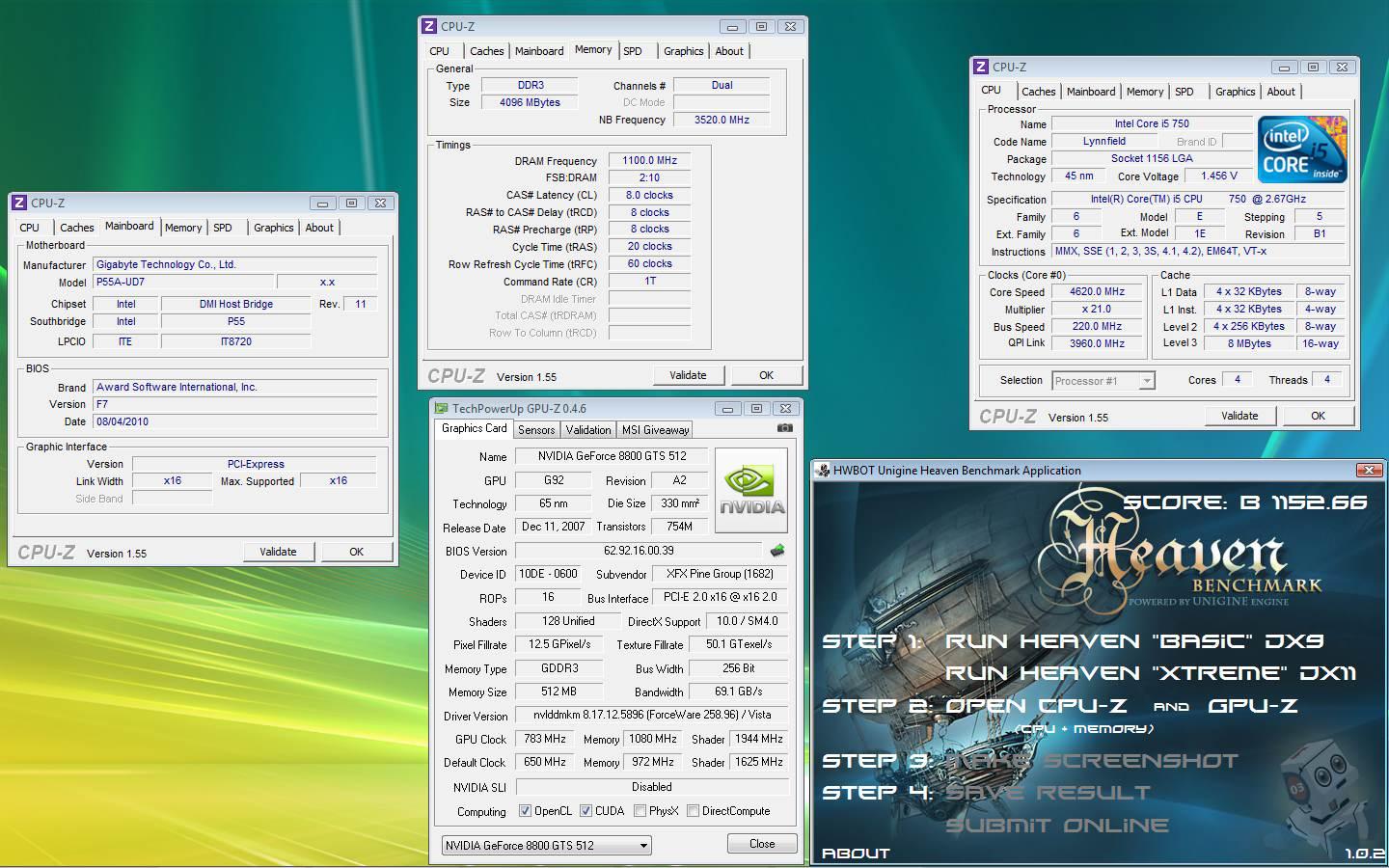Viewport: 1389px width, 868px height.
Task: Click BIOS Version field 62.92.16.00.39
Action: coord(639,551)
